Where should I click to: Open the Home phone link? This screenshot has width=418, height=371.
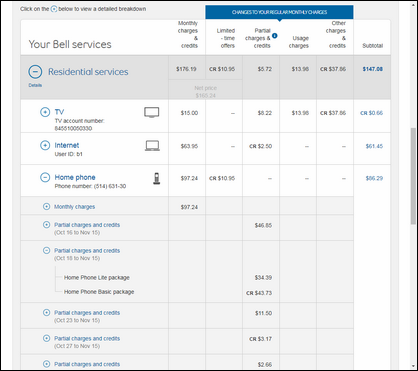75,177
